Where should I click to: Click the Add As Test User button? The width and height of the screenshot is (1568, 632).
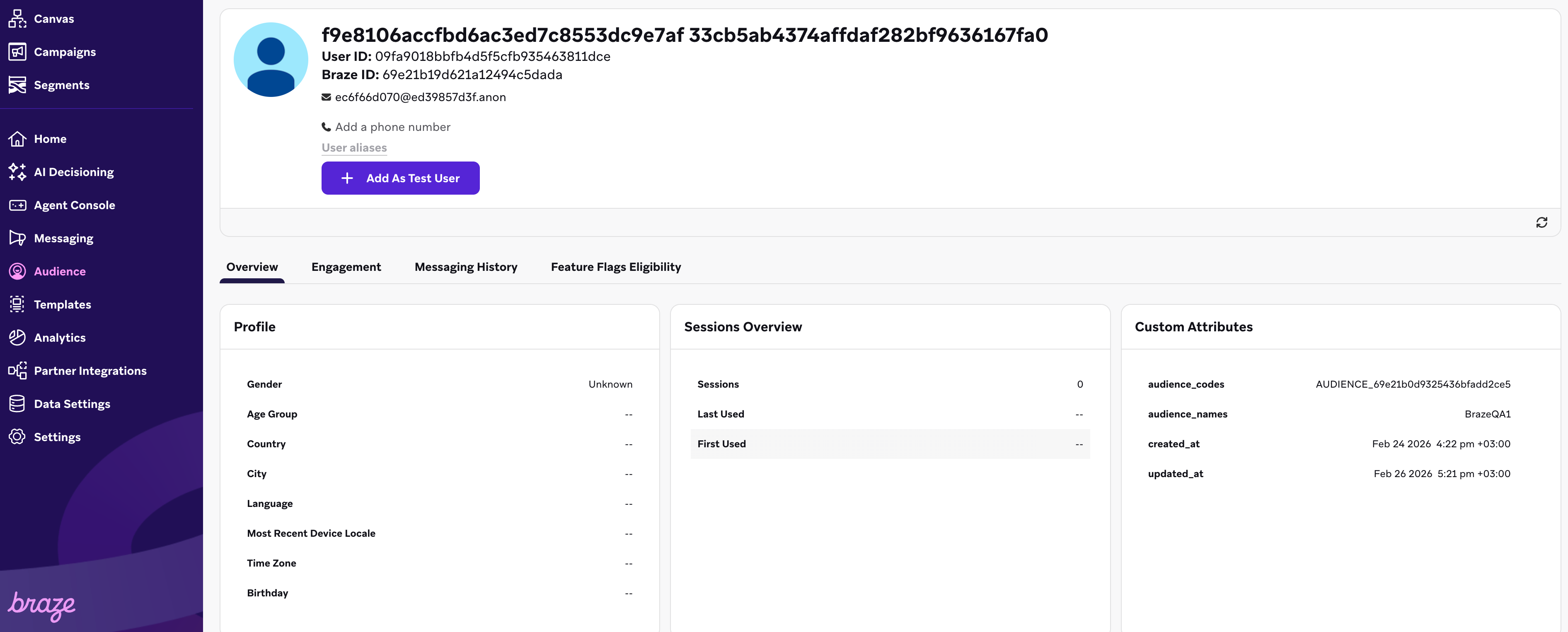(x=400, y=178)
